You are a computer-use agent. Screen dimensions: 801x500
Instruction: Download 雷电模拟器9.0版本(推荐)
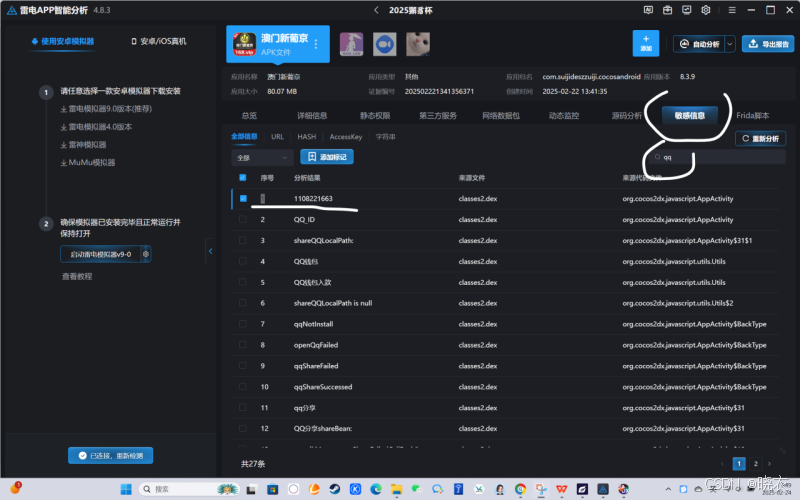tap(106, 109)
